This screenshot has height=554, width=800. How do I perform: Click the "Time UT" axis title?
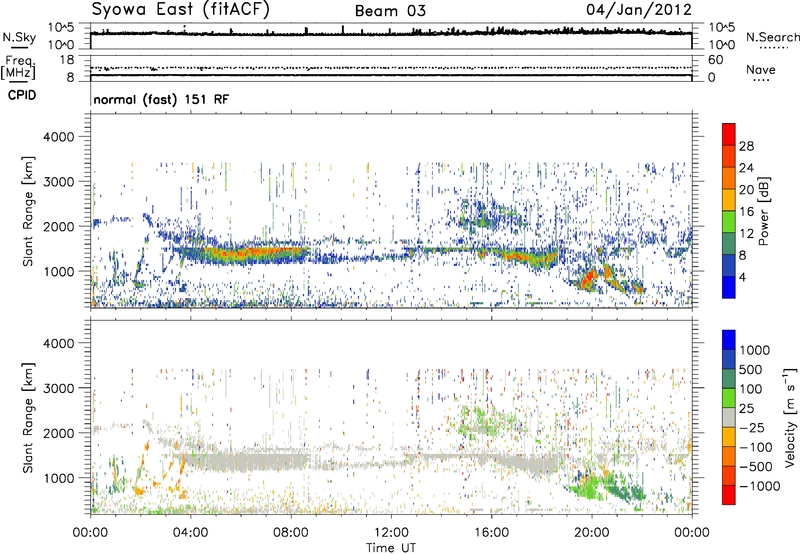[391, 547]
